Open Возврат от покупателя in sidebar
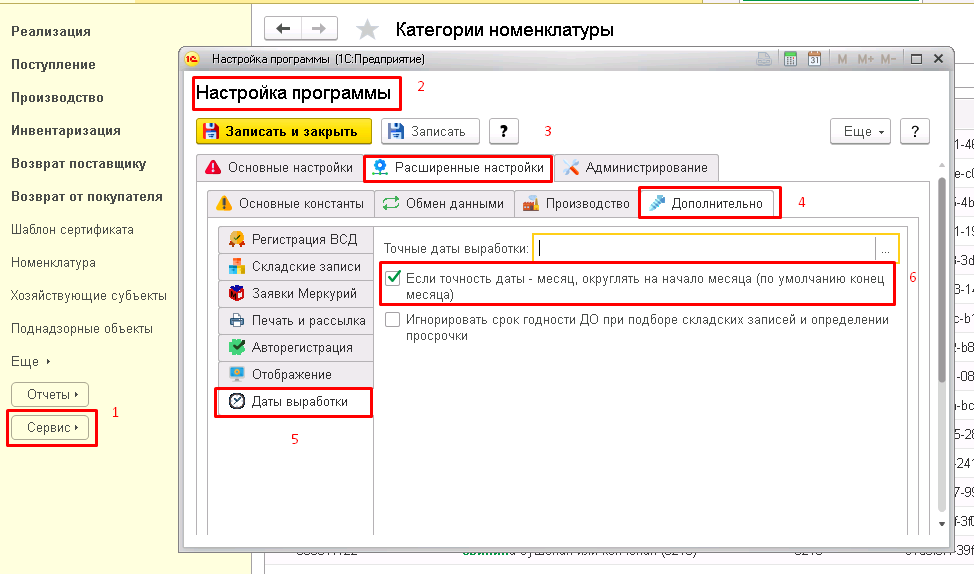This screenshot has width=974, height=574. point(87,196)
